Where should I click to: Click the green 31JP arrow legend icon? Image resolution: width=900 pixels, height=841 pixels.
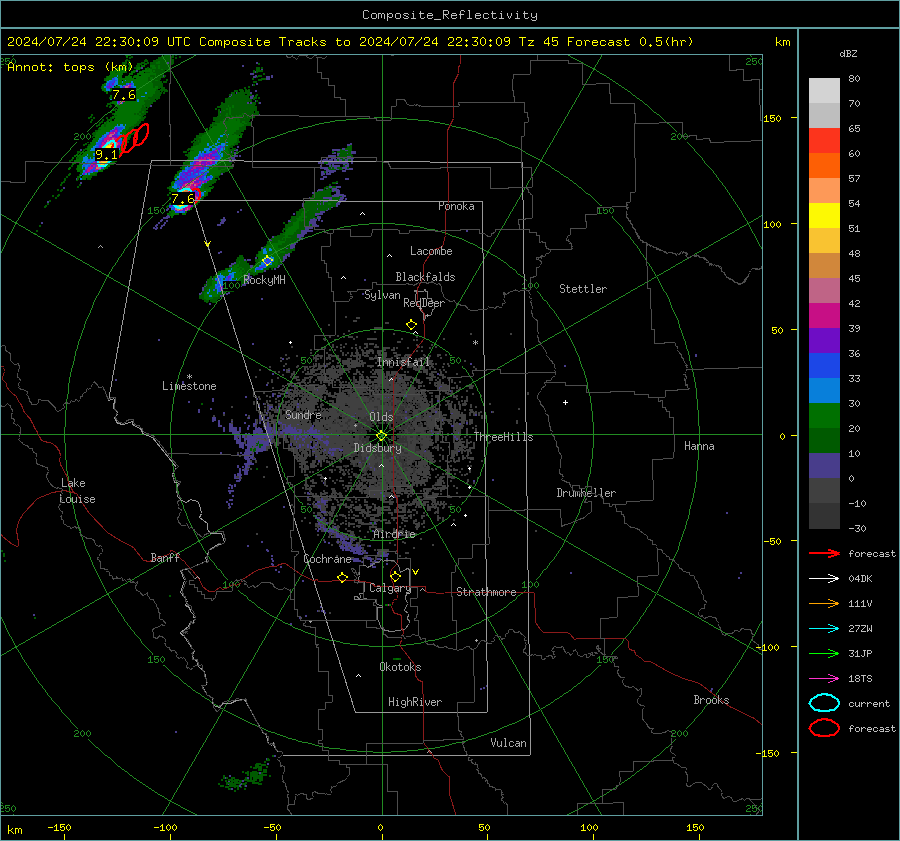824,653
